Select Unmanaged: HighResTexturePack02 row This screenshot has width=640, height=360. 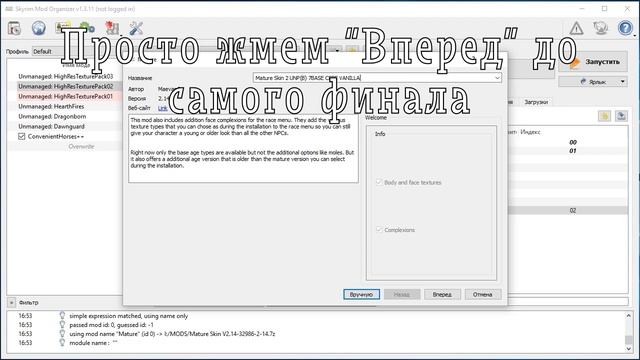point(65,87)
